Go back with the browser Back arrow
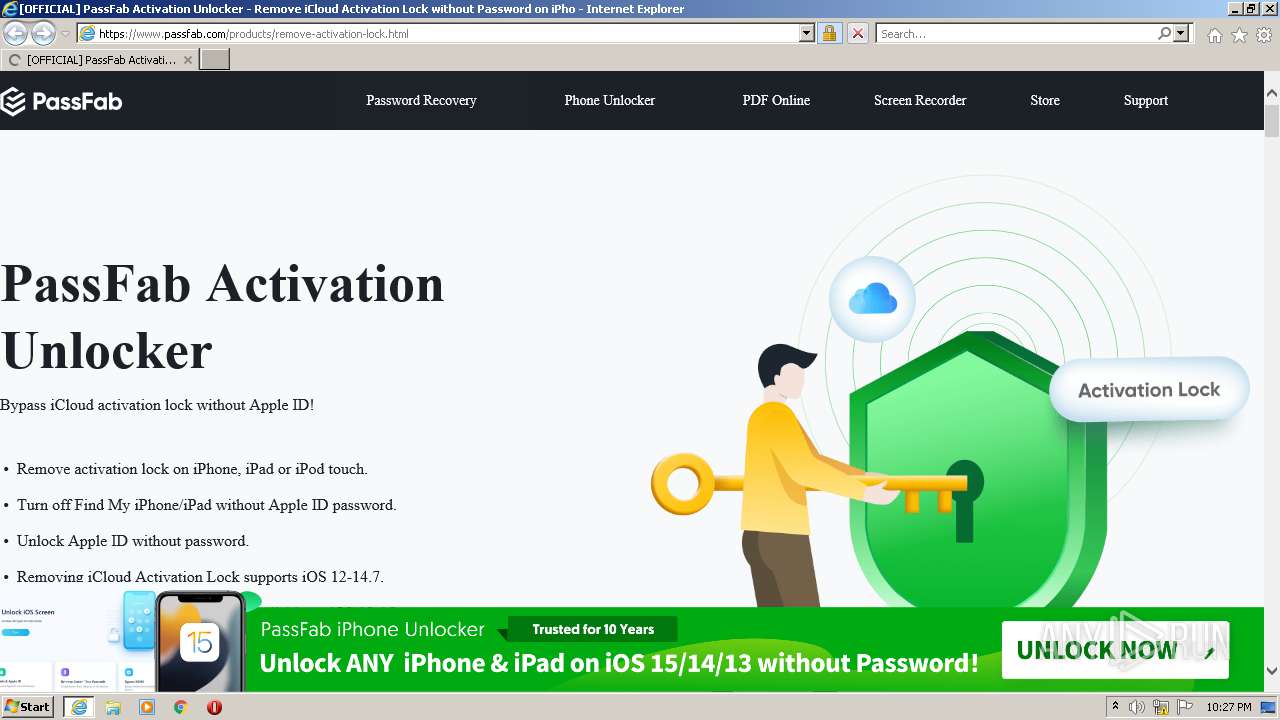This screenshot has width=1280, height=720. (16, 34)
